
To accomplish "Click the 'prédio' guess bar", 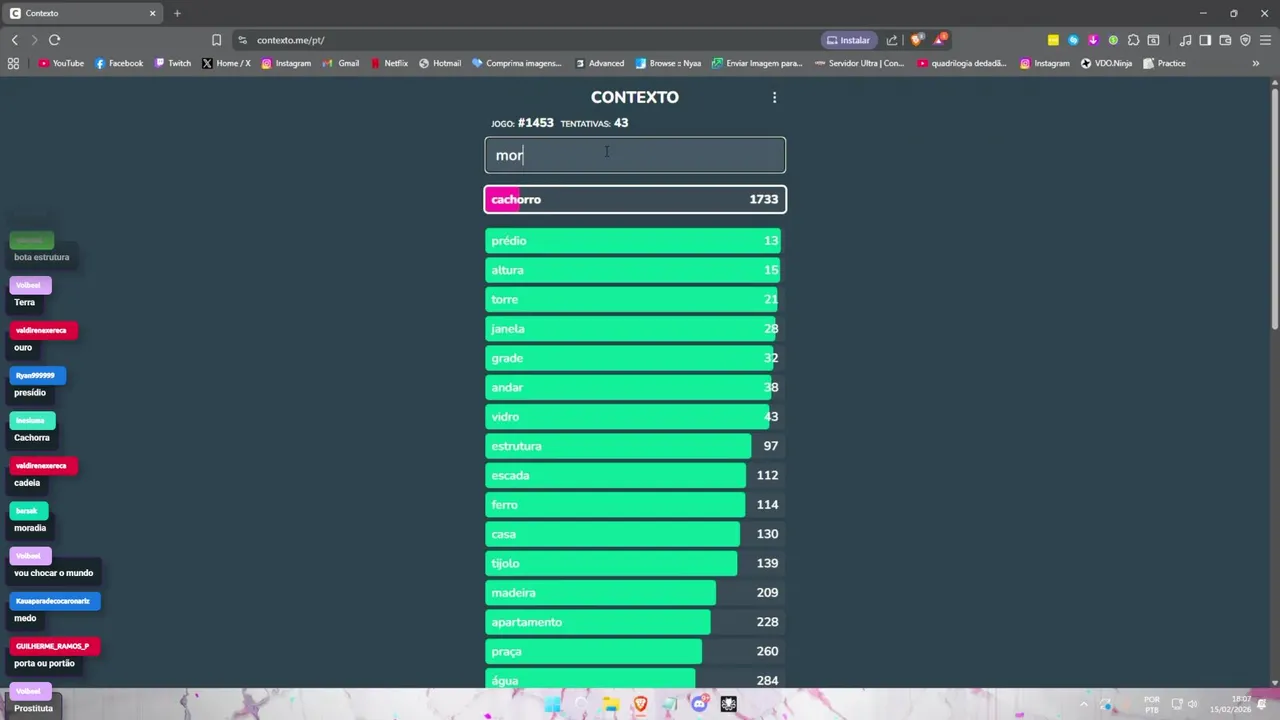I will [x=633, y=241].
